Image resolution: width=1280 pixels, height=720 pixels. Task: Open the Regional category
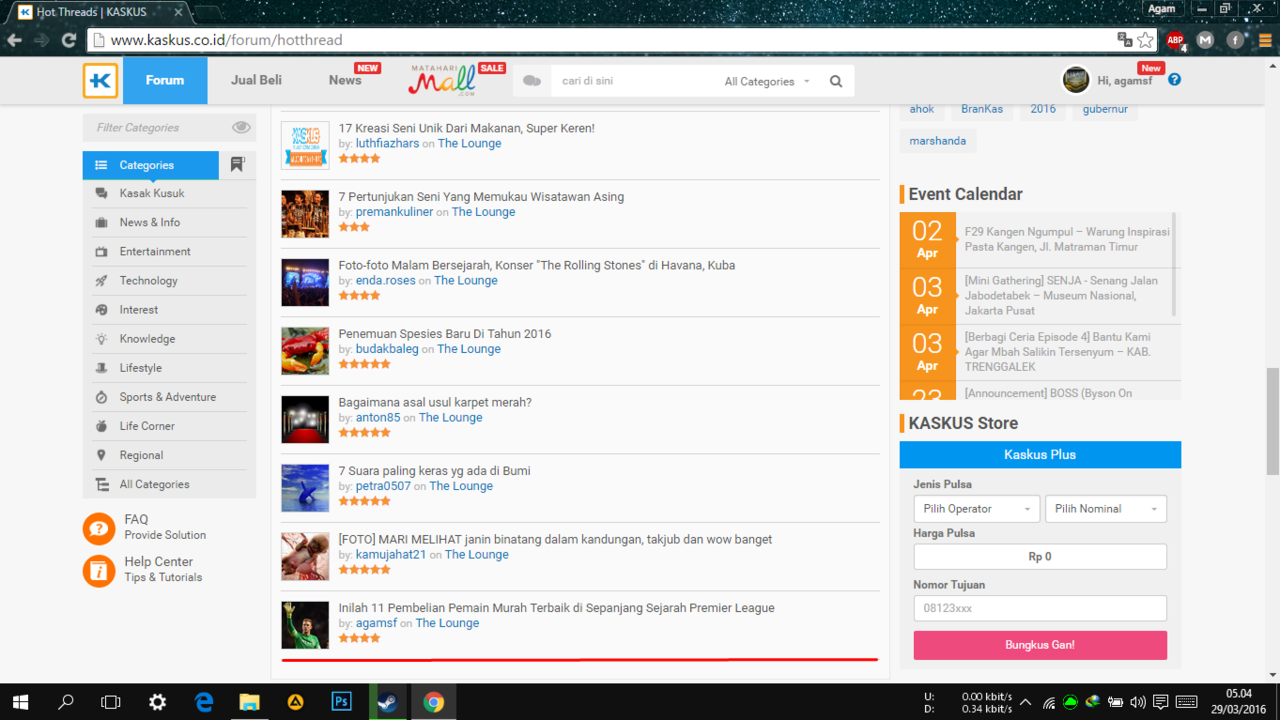coord(141,454)
